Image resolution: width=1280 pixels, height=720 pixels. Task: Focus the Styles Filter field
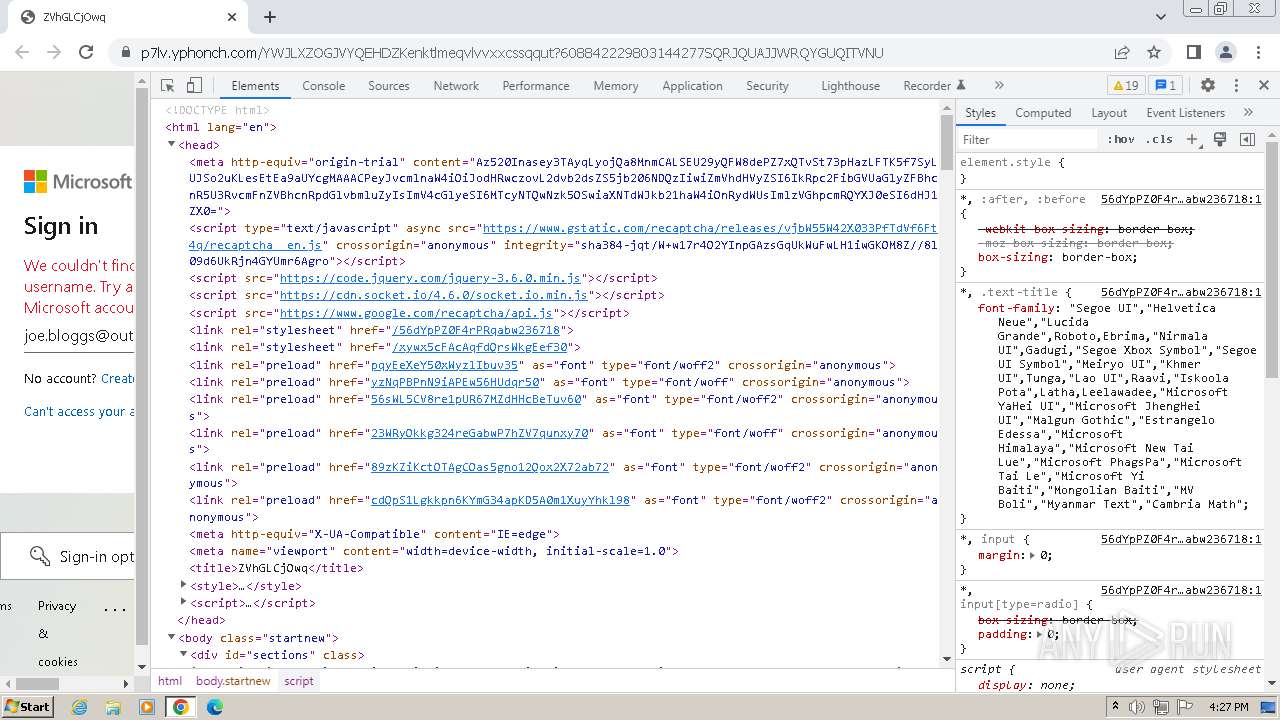(1028, 140)
